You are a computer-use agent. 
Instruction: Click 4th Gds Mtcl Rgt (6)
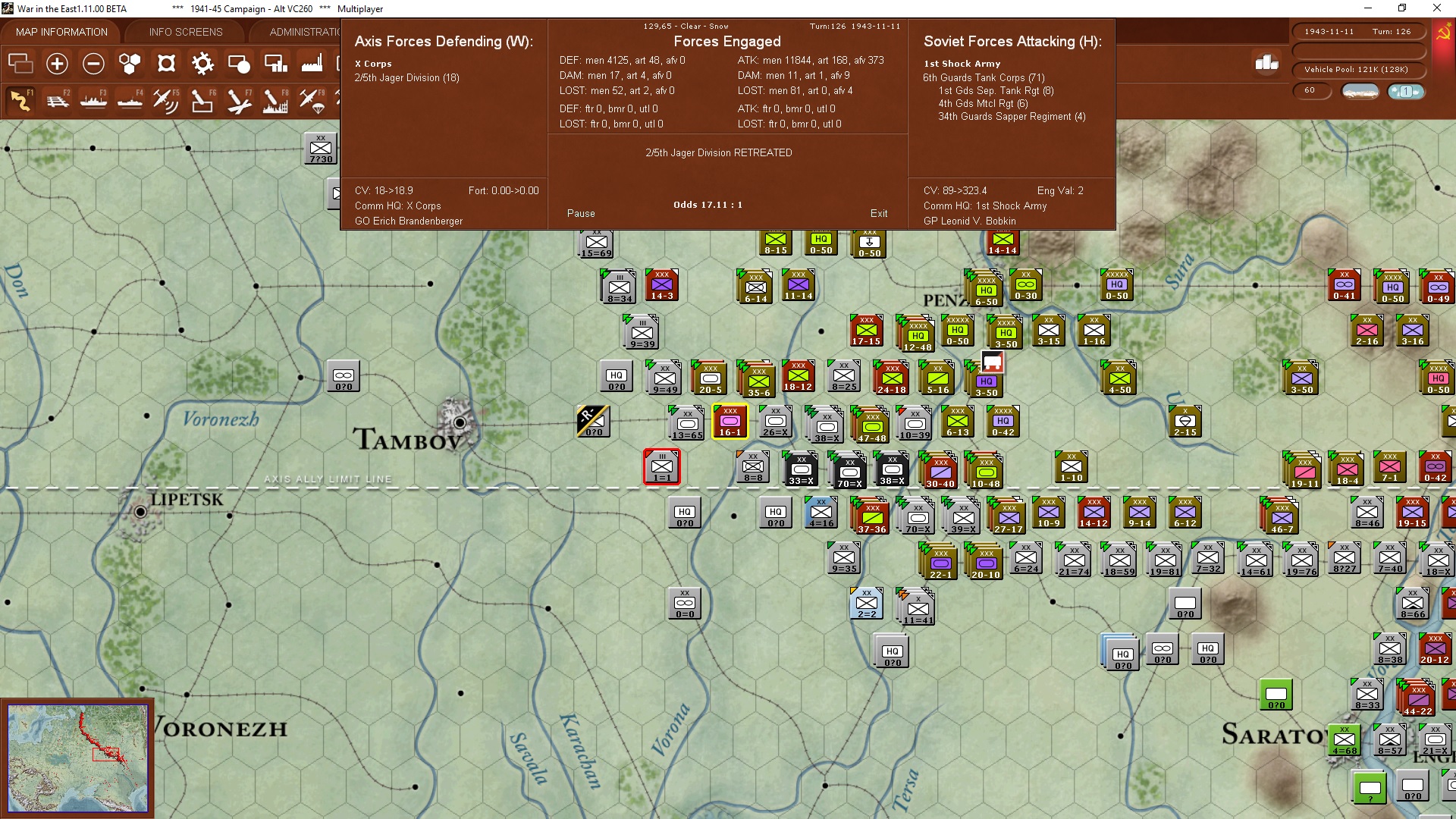pyautogui.click(x=984, y=104)
